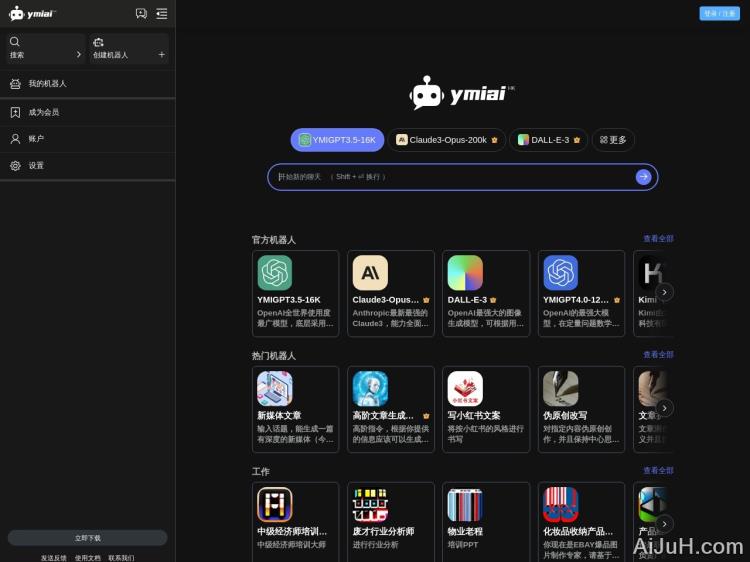Open the 新媒体文章 card title

279,416
